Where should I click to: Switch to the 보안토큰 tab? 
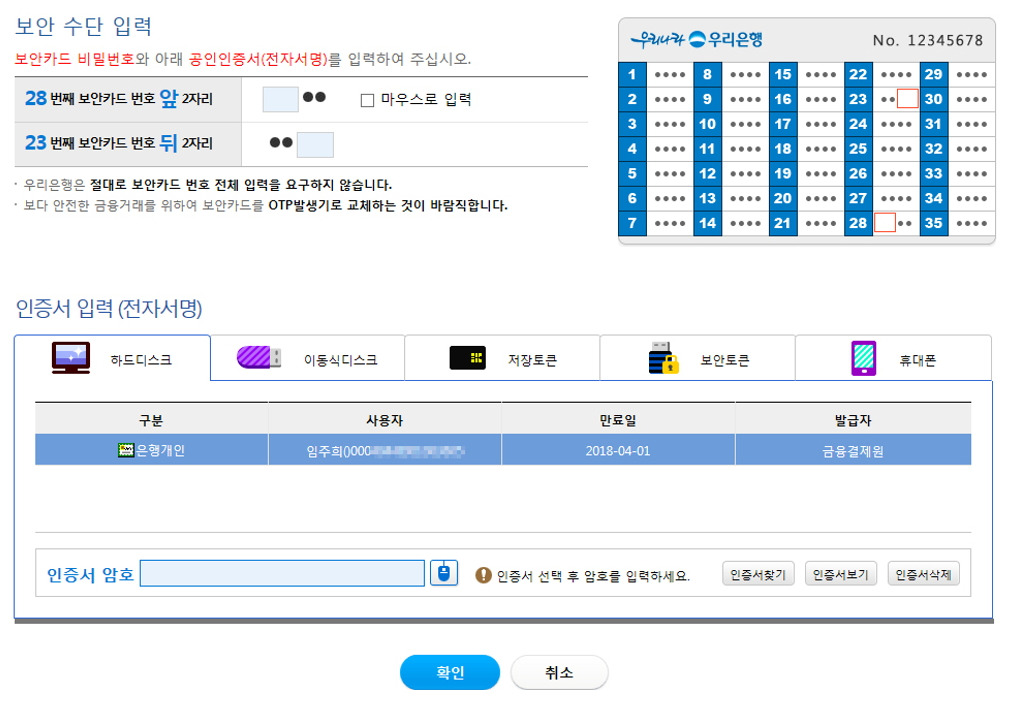(697, 357)
